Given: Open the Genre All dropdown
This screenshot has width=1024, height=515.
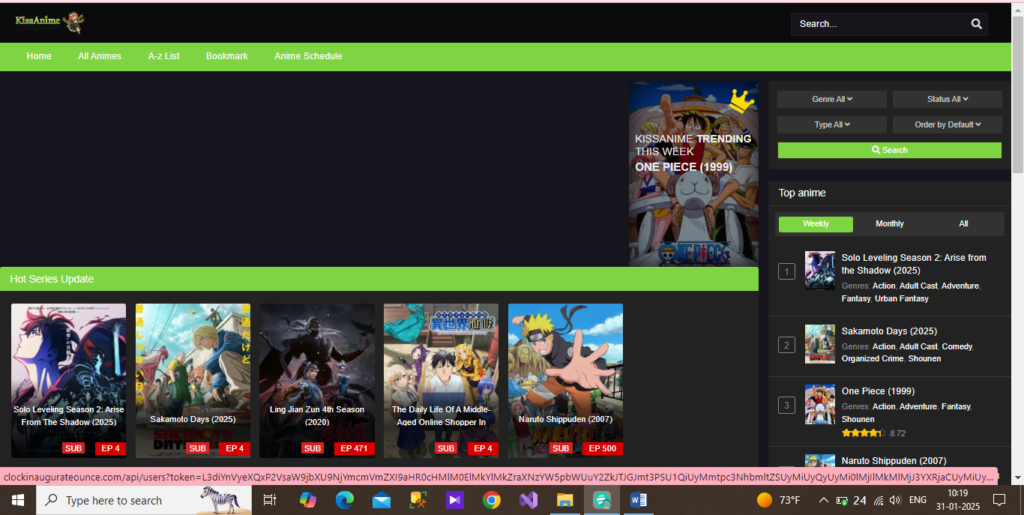Looking at the screenshot, I should click(831, 99).
